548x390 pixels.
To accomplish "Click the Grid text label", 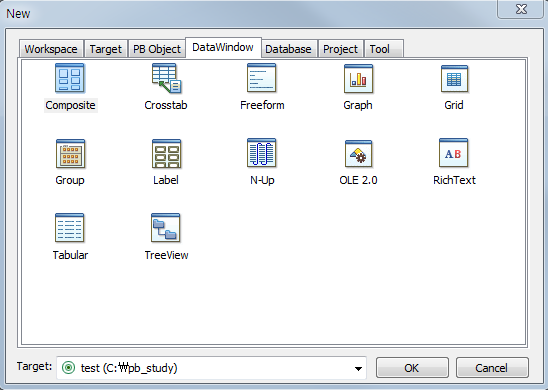I will coord(454,105).
